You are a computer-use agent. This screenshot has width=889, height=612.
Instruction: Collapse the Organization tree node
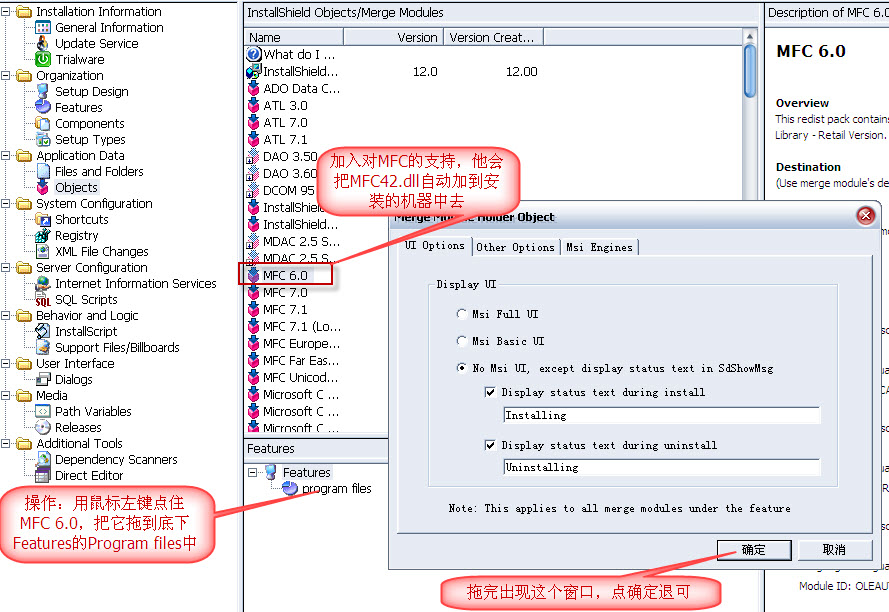(x=6, y=75)
